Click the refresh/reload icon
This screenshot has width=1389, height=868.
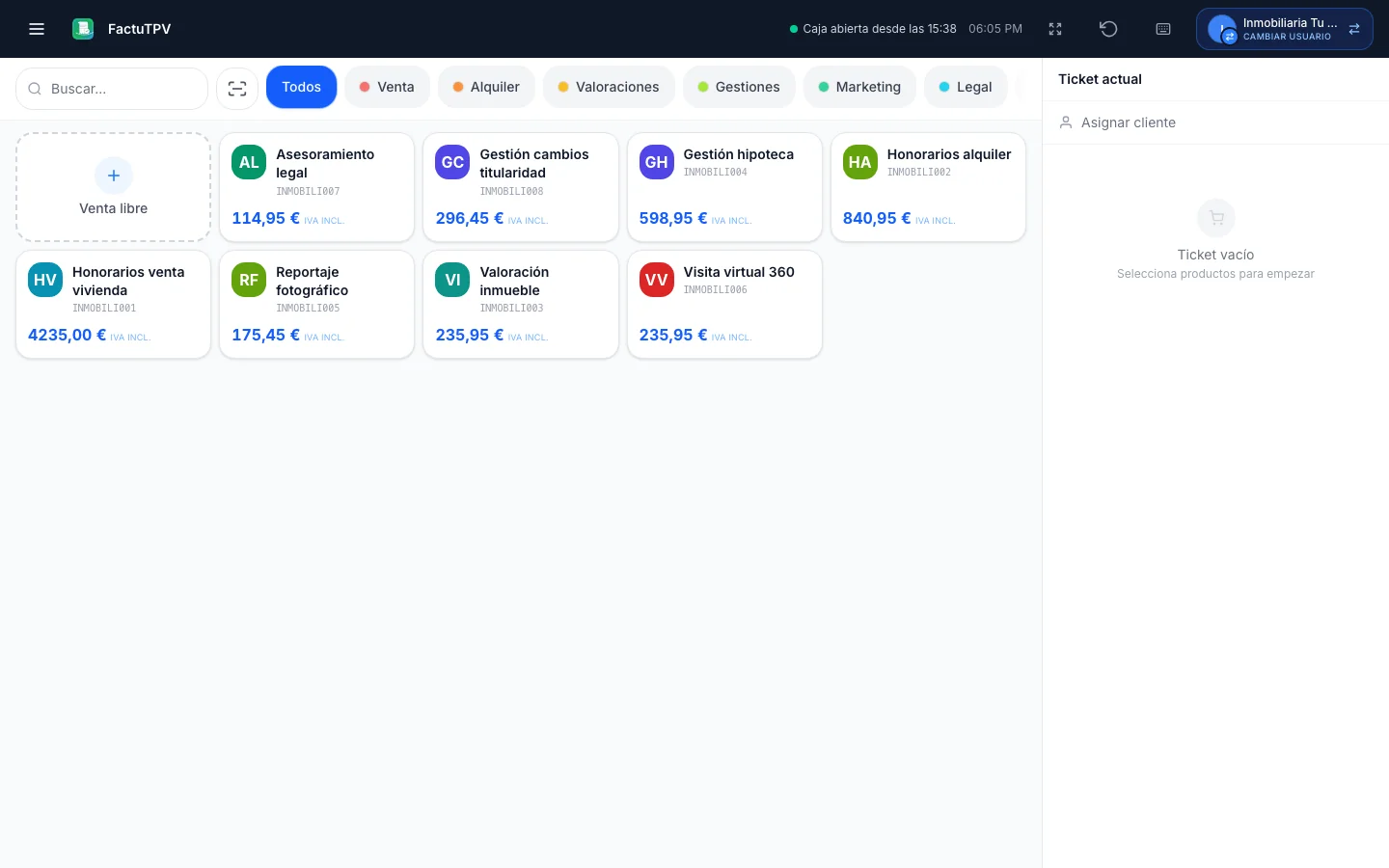[x=1109, y=29]
